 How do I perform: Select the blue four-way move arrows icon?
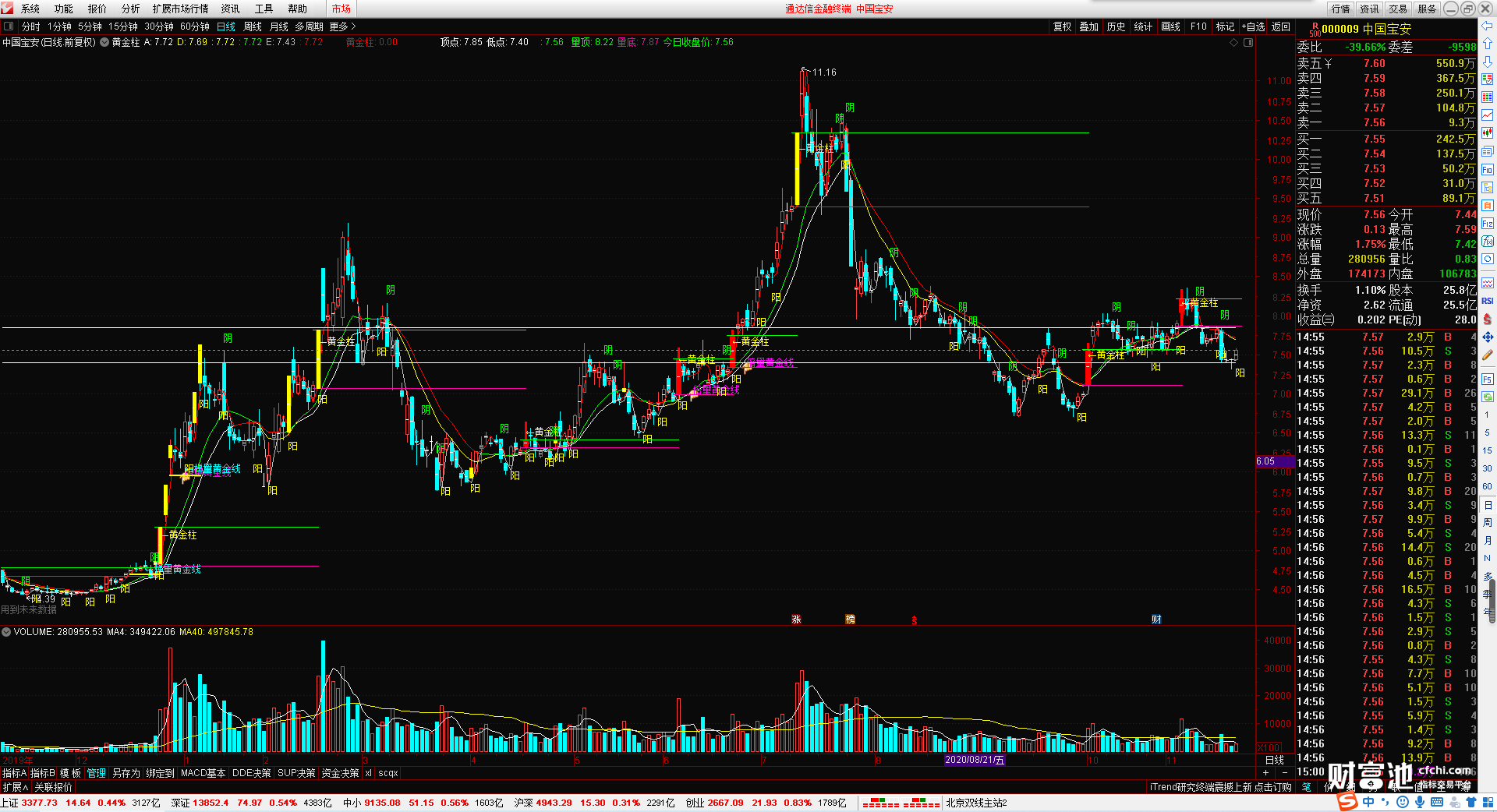click(x=1488, y=337)
